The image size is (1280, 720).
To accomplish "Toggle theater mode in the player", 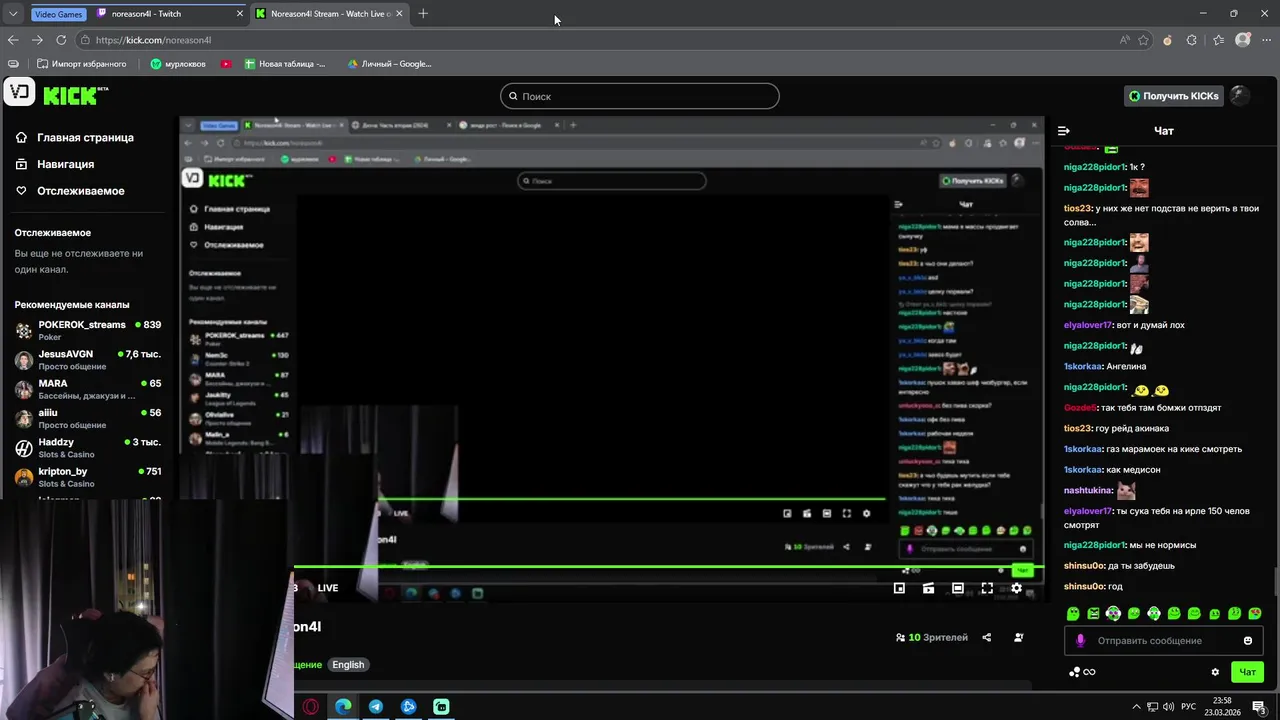I will tap(958, 588).
